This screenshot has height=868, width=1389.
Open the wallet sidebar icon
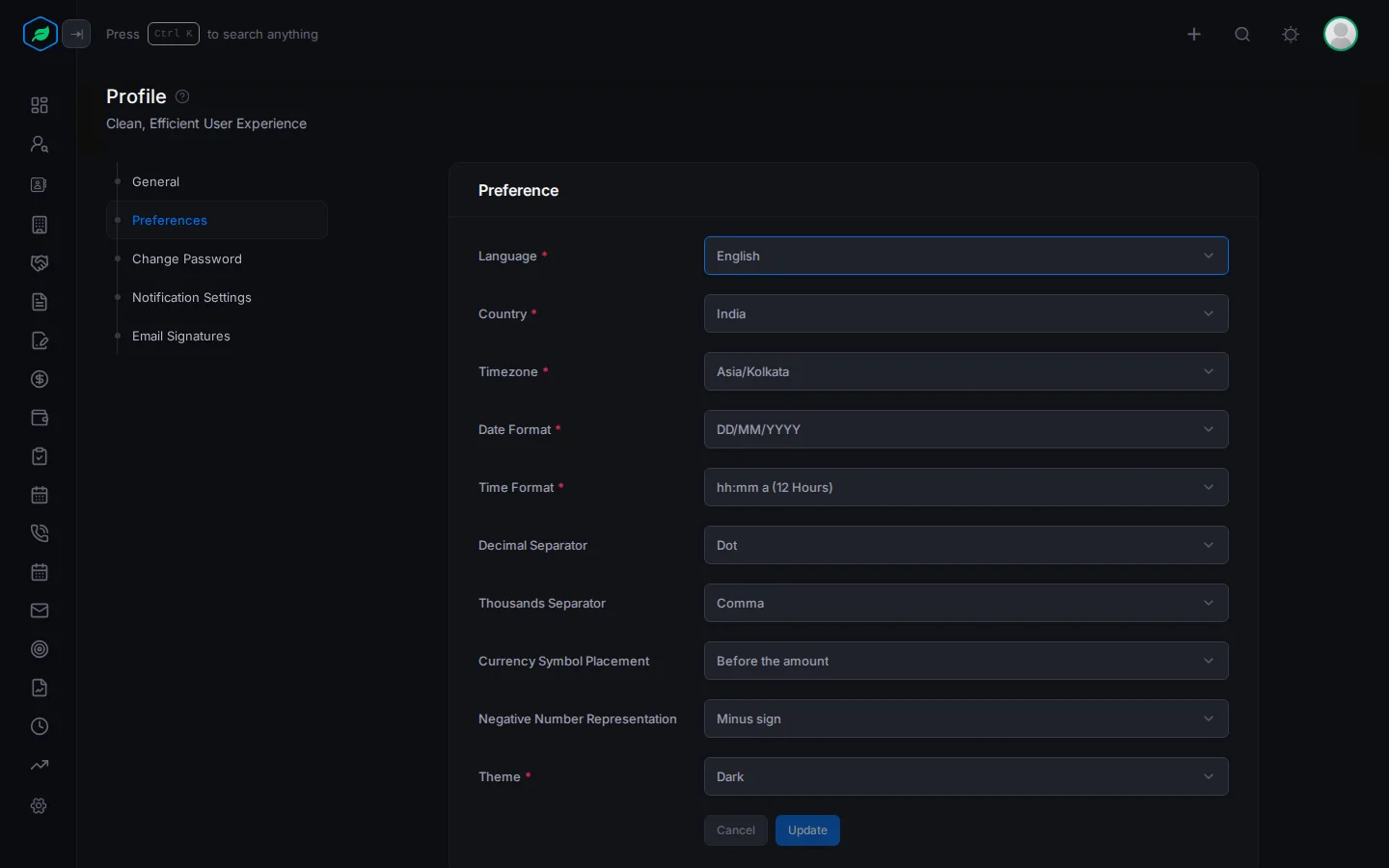pyautogui.click(x=40, y=418)
